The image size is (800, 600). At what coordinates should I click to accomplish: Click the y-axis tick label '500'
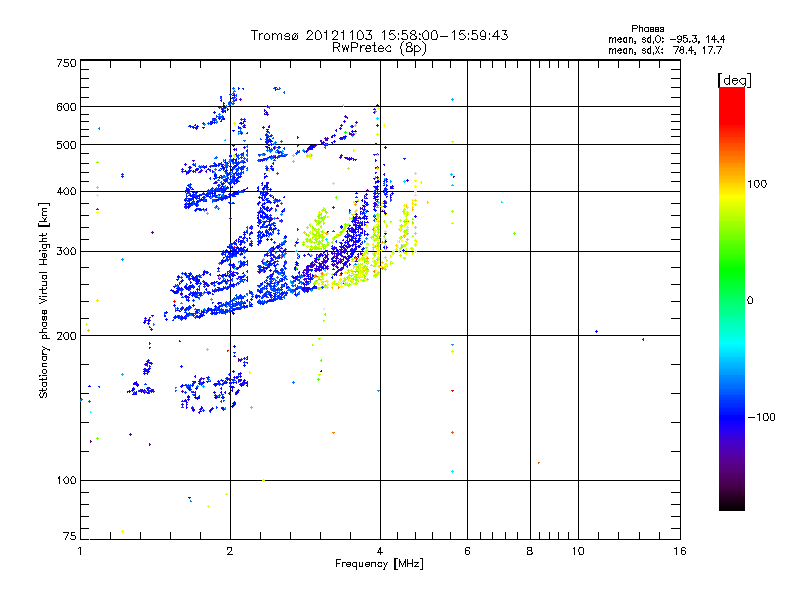[66, 145]
